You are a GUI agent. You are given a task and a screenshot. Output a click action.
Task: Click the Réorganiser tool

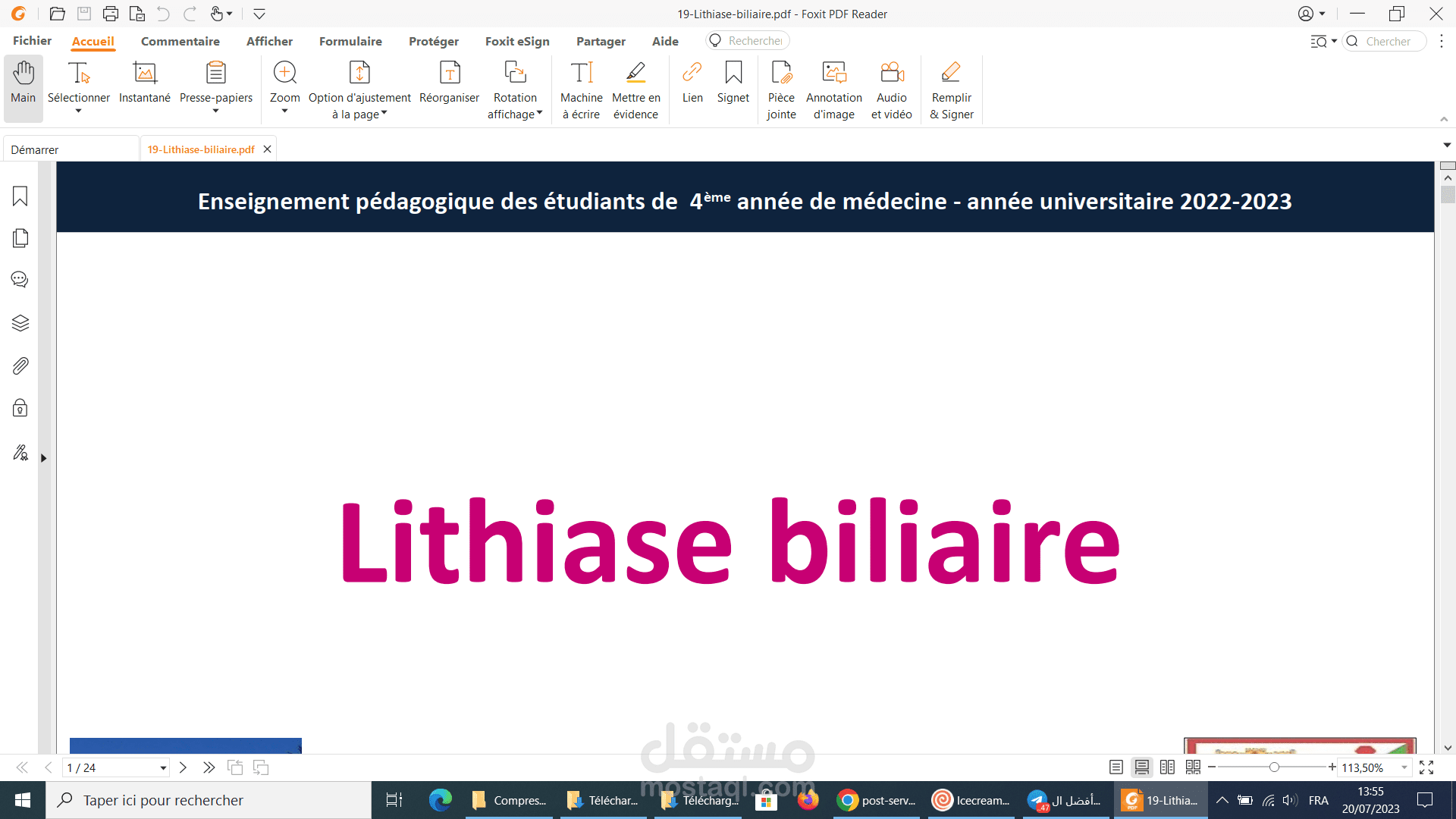coord(450,83)
